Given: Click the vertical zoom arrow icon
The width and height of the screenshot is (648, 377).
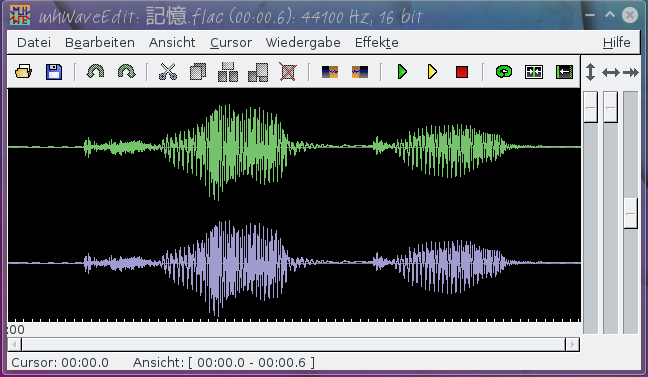Looking at the screenshot, I should [591, 72].
